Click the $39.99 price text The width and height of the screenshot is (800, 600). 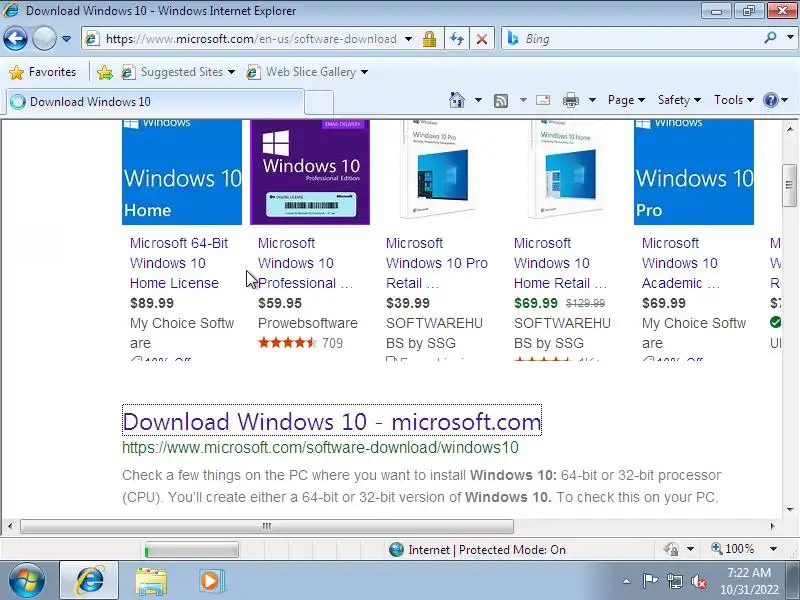[x=408, y=303]
